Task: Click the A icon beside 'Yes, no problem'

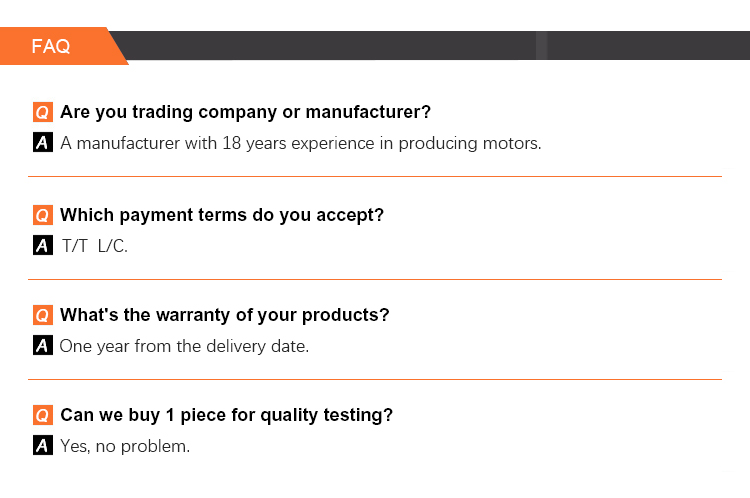Action: coord(42,446)
